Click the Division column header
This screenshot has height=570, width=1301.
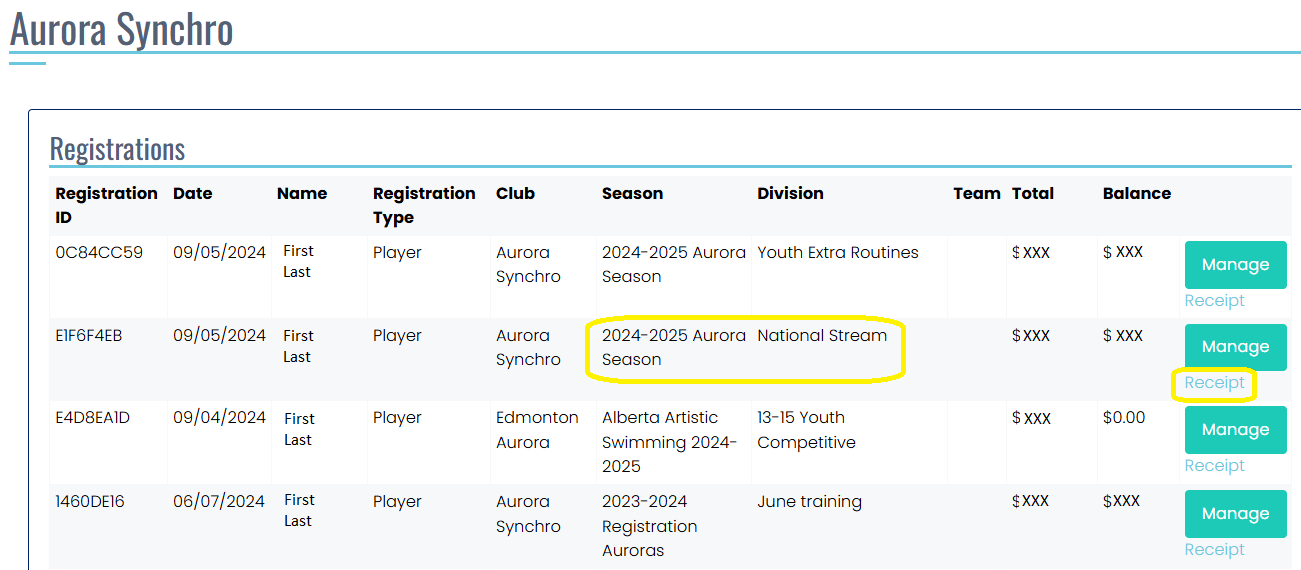coord(790,194)
